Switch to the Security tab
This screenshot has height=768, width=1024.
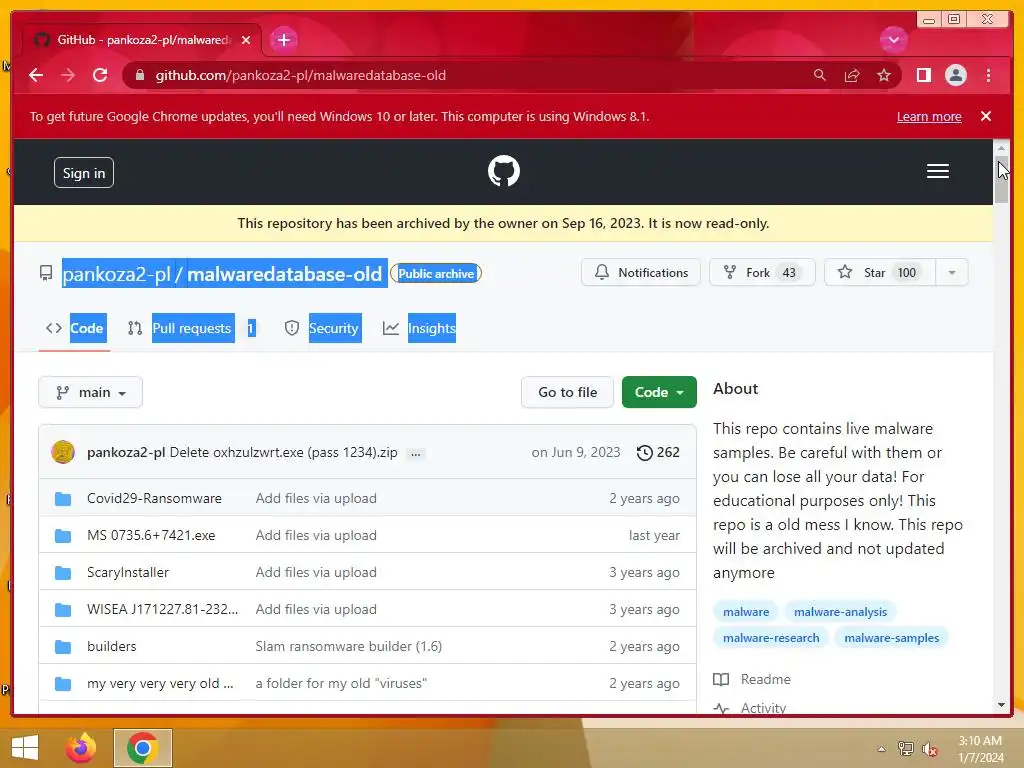tap(322, 328)
